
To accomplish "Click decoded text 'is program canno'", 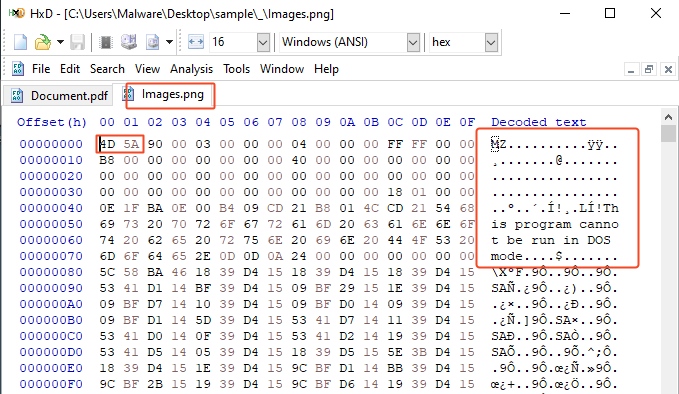I will [555, 224].
